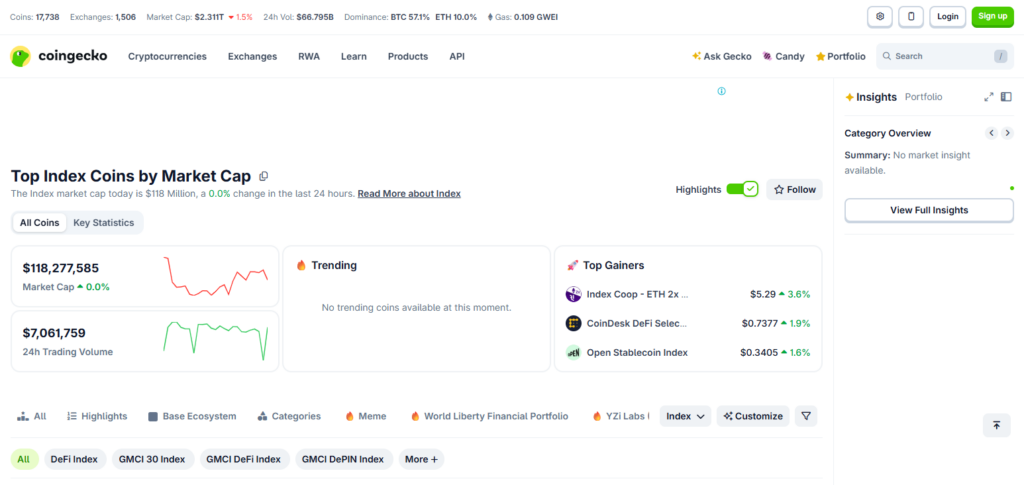Click the Insights sparkle icon
Image resolution: width=1024 pixels, height=485 pixels.
click(850, 97)
